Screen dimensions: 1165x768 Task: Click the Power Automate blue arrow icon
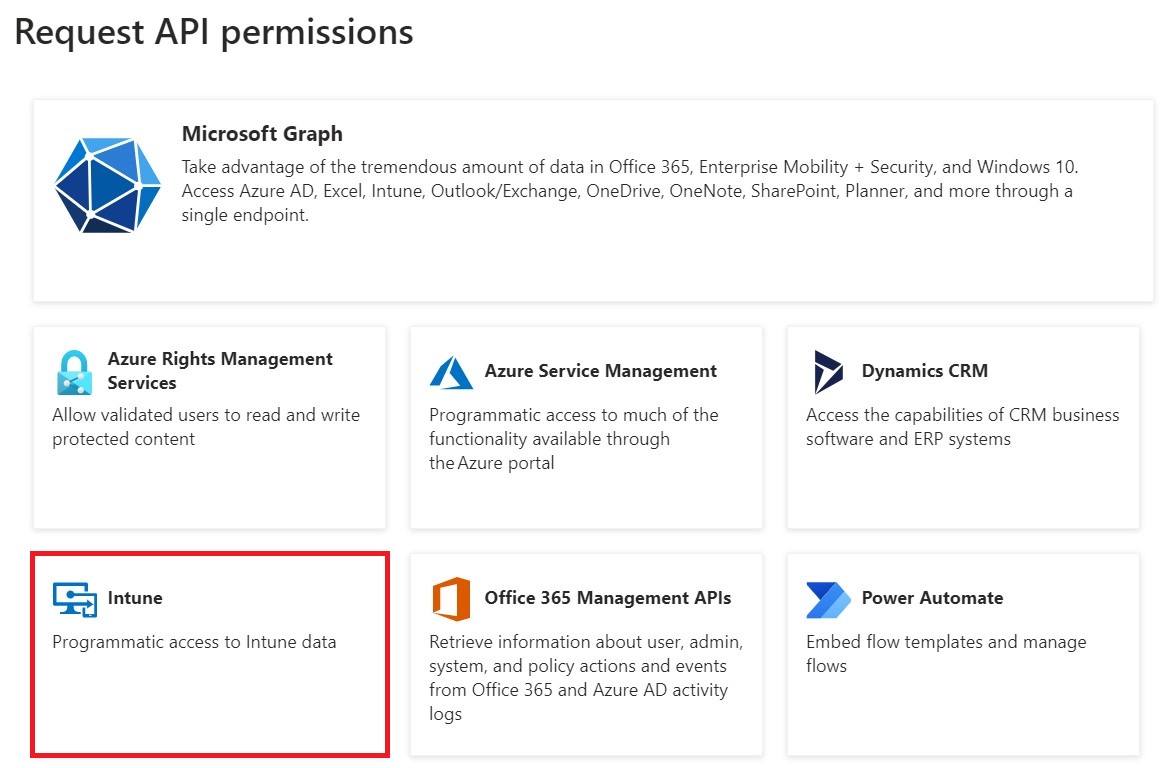828,599
